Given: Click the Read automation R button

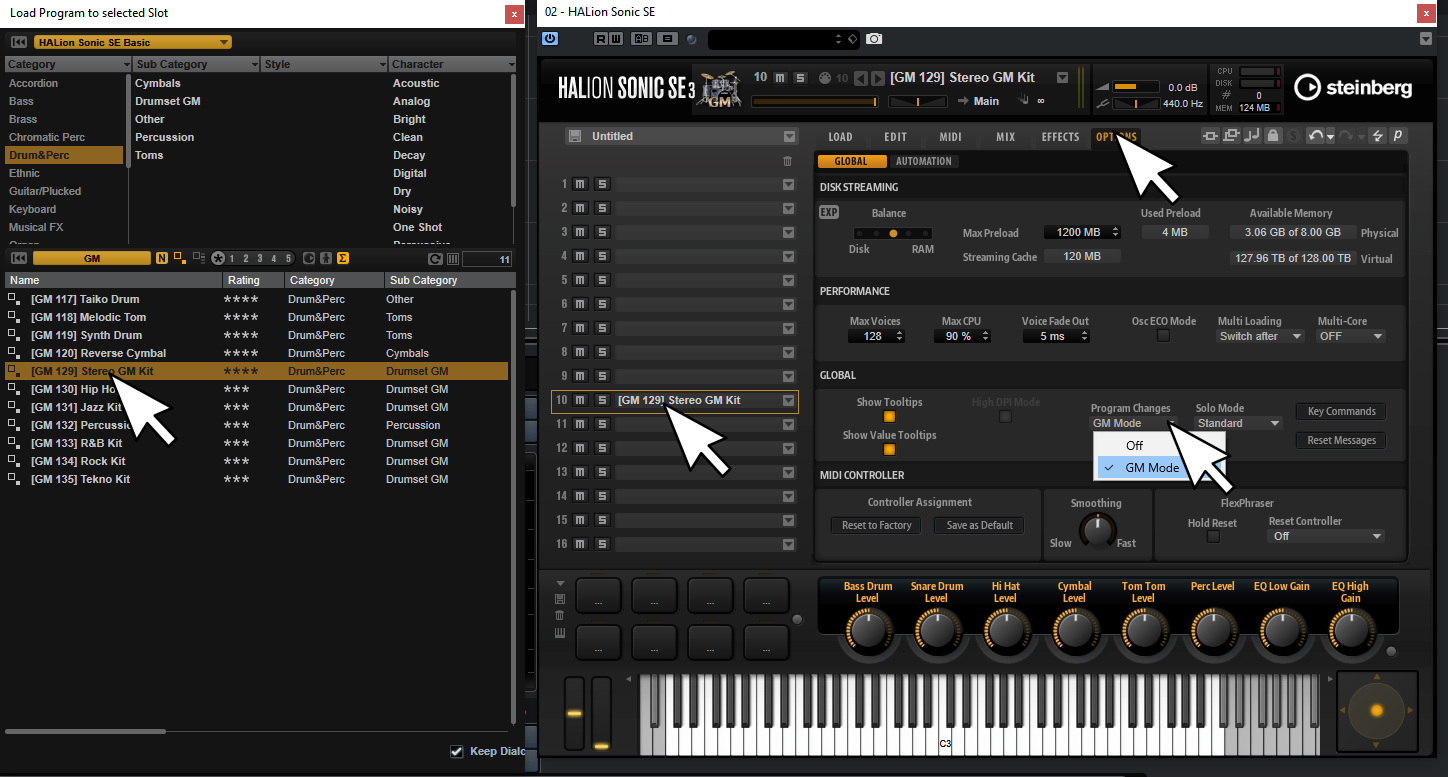Looking at the screenshot, I should coord(600,39).
